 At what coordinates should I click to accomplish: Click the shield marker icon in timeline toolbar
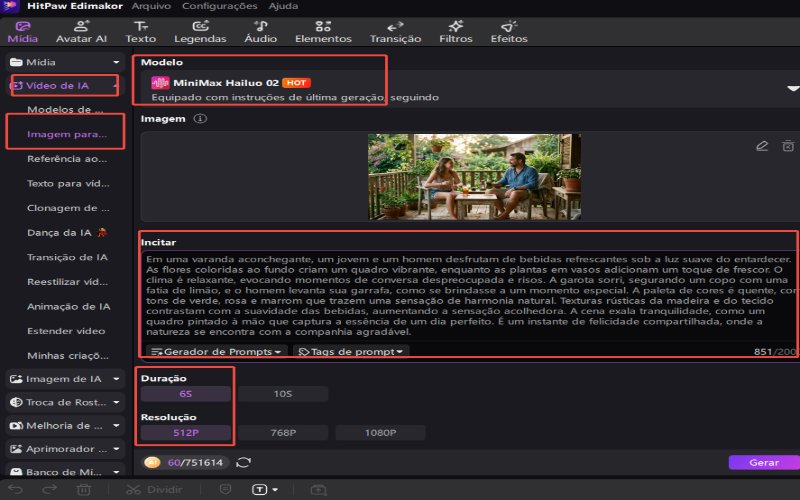point(225,490)
